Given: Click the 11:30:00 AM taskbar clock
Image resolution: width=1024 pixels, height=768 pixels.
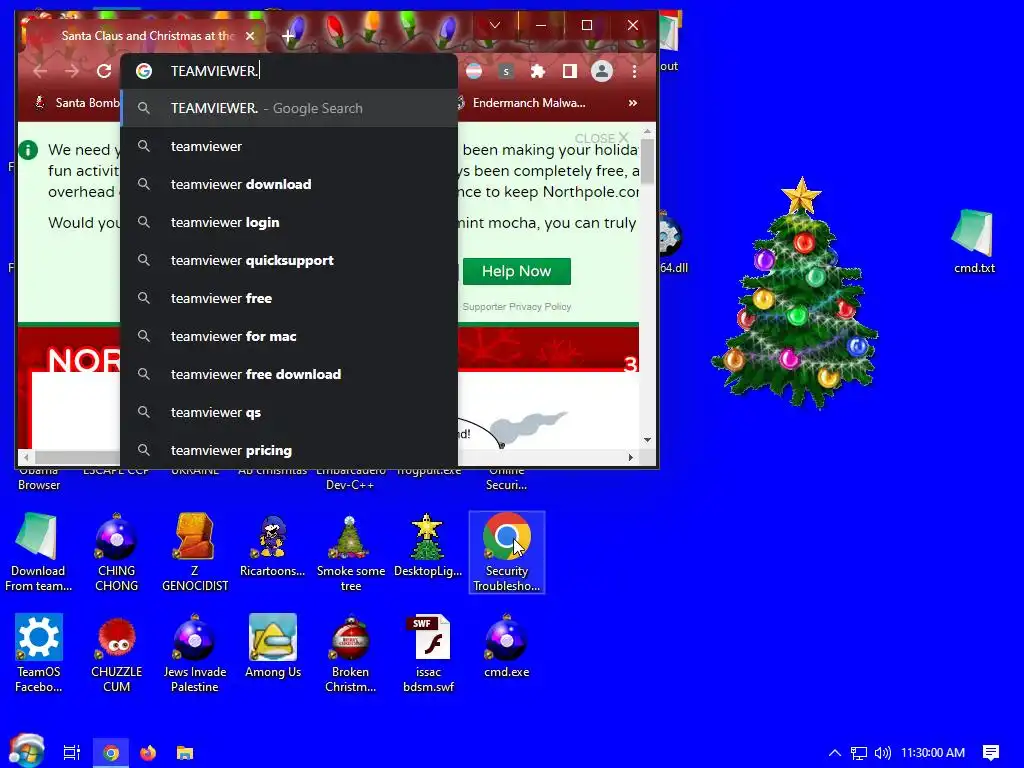Looking at the screenshot, I should coord(933,753).
